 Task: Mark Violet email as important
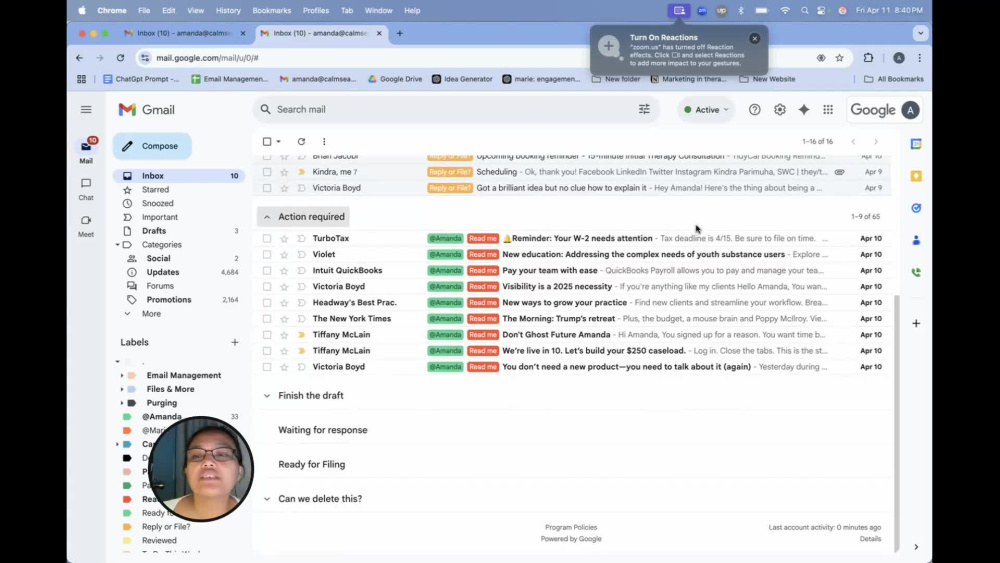301,254
